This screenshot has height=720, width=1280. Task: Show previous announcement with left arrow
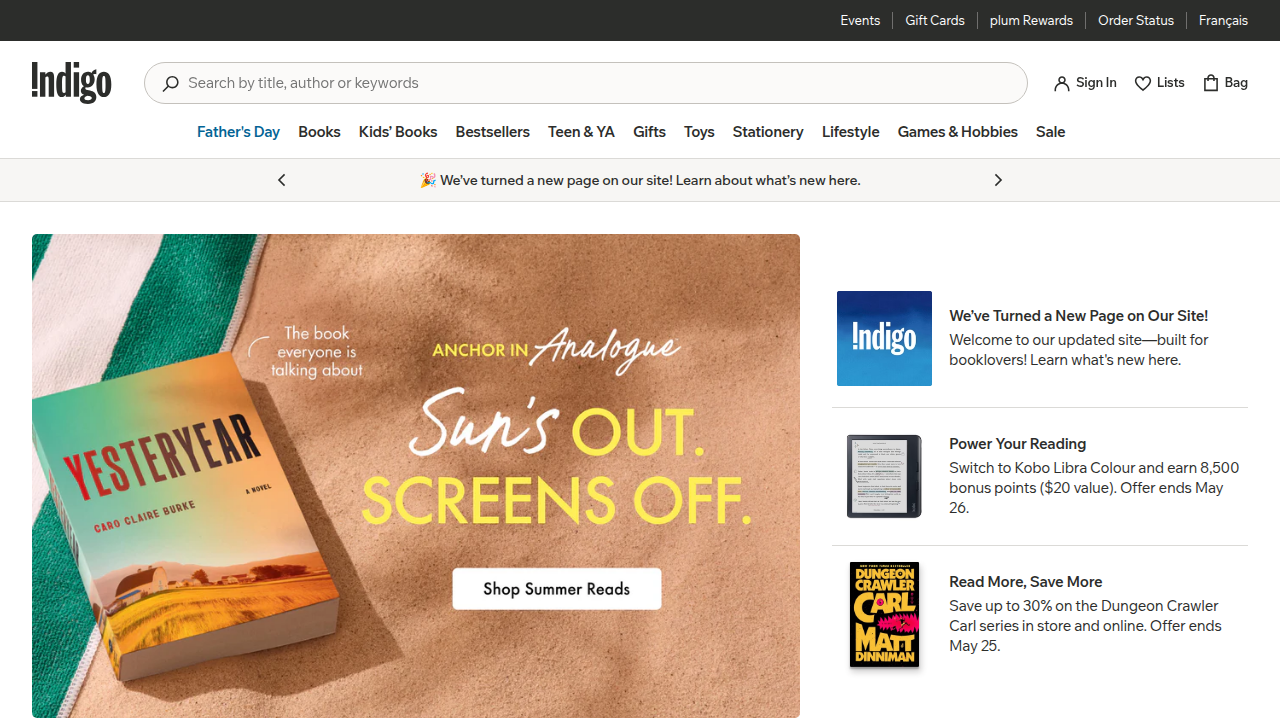[282, 180]
